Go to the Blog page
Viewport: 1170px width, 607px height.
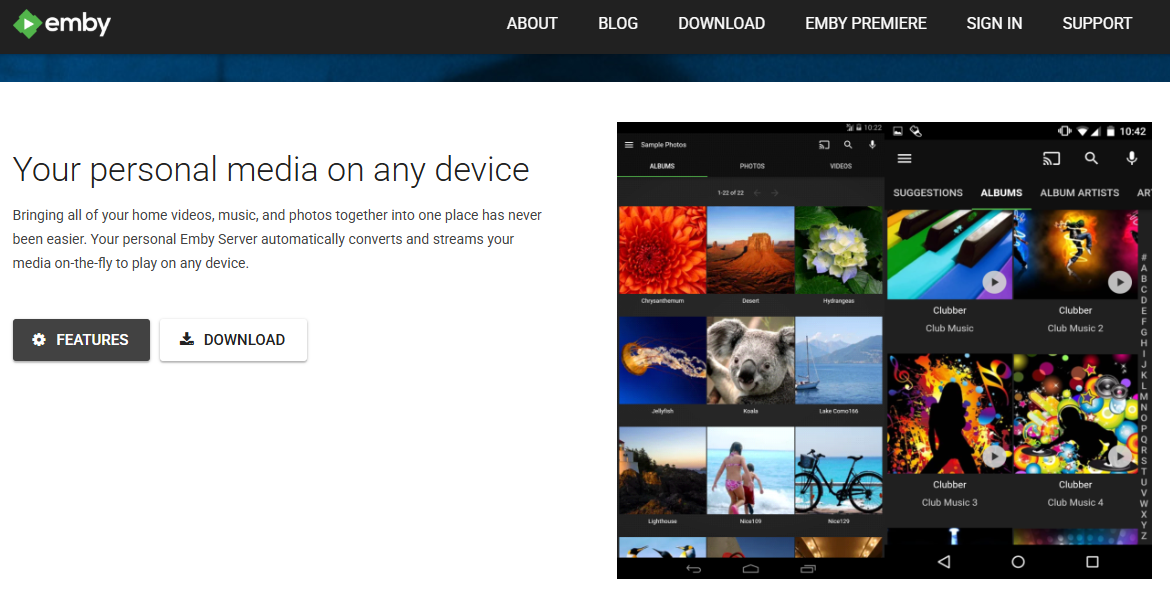(618, 24)
